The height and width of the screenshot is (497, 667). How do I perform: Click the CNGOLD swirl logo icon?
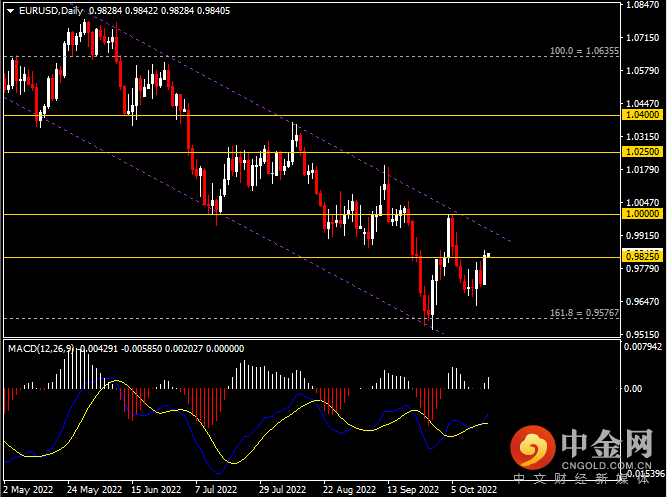(x=533, y=448)
